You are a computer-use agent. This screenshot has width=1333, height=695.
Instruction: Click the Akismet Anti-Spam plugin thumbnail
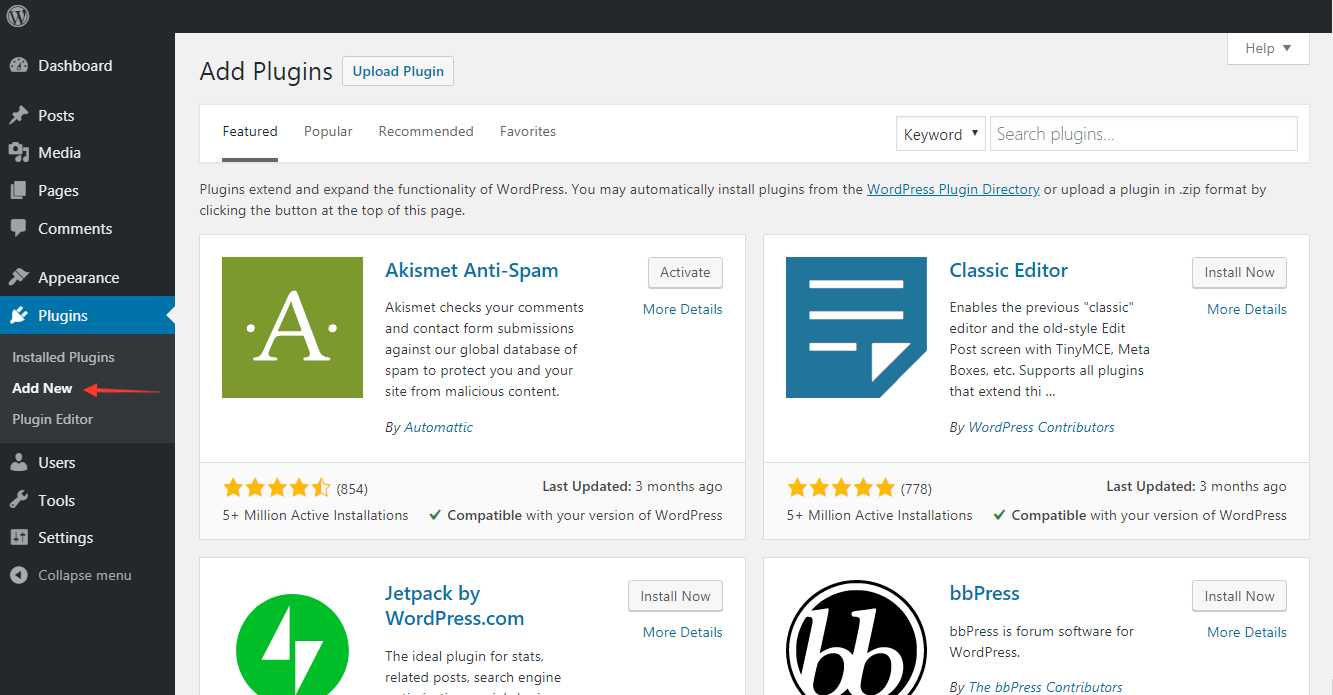292,327
